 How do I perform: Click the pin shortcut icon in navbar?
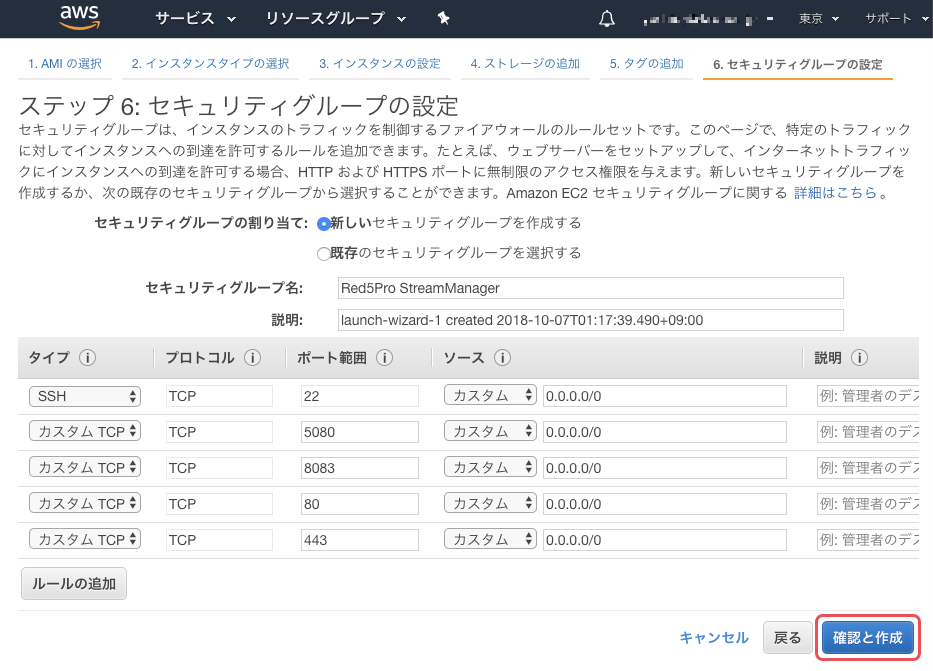click(x=444, y=19)
